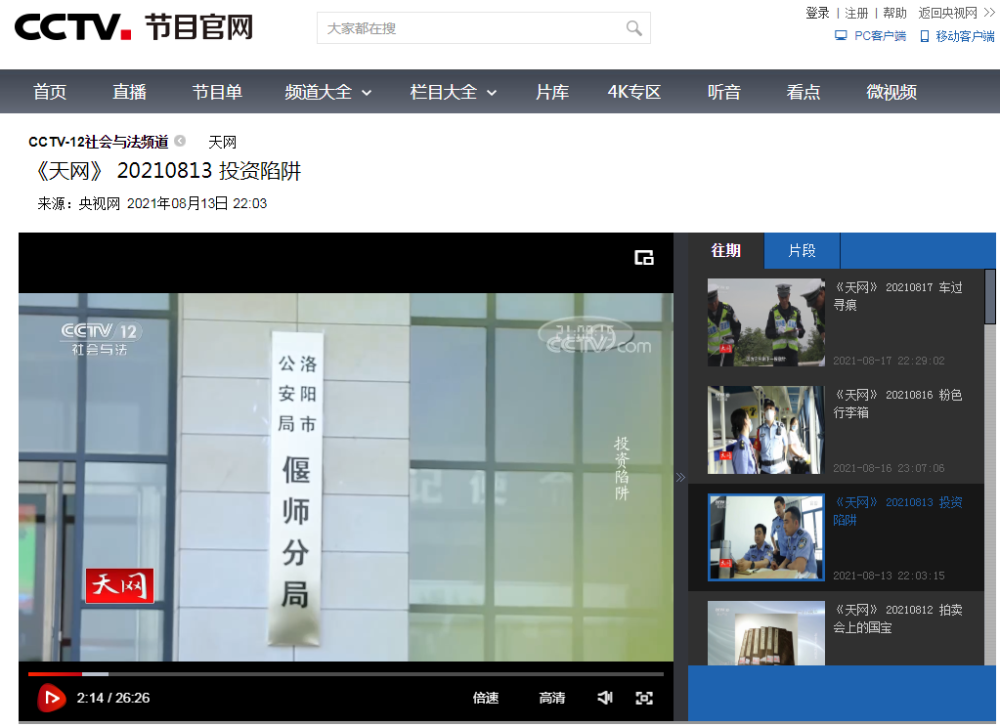Screen dimensions: 1000x726
Task: Click title 《天网》20210816 粉色行李箱
Action: click(898, 403)
